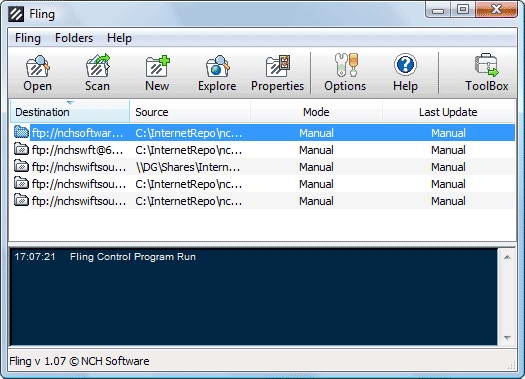Select the \\DG\Shares\Intern... source cell

188,167
